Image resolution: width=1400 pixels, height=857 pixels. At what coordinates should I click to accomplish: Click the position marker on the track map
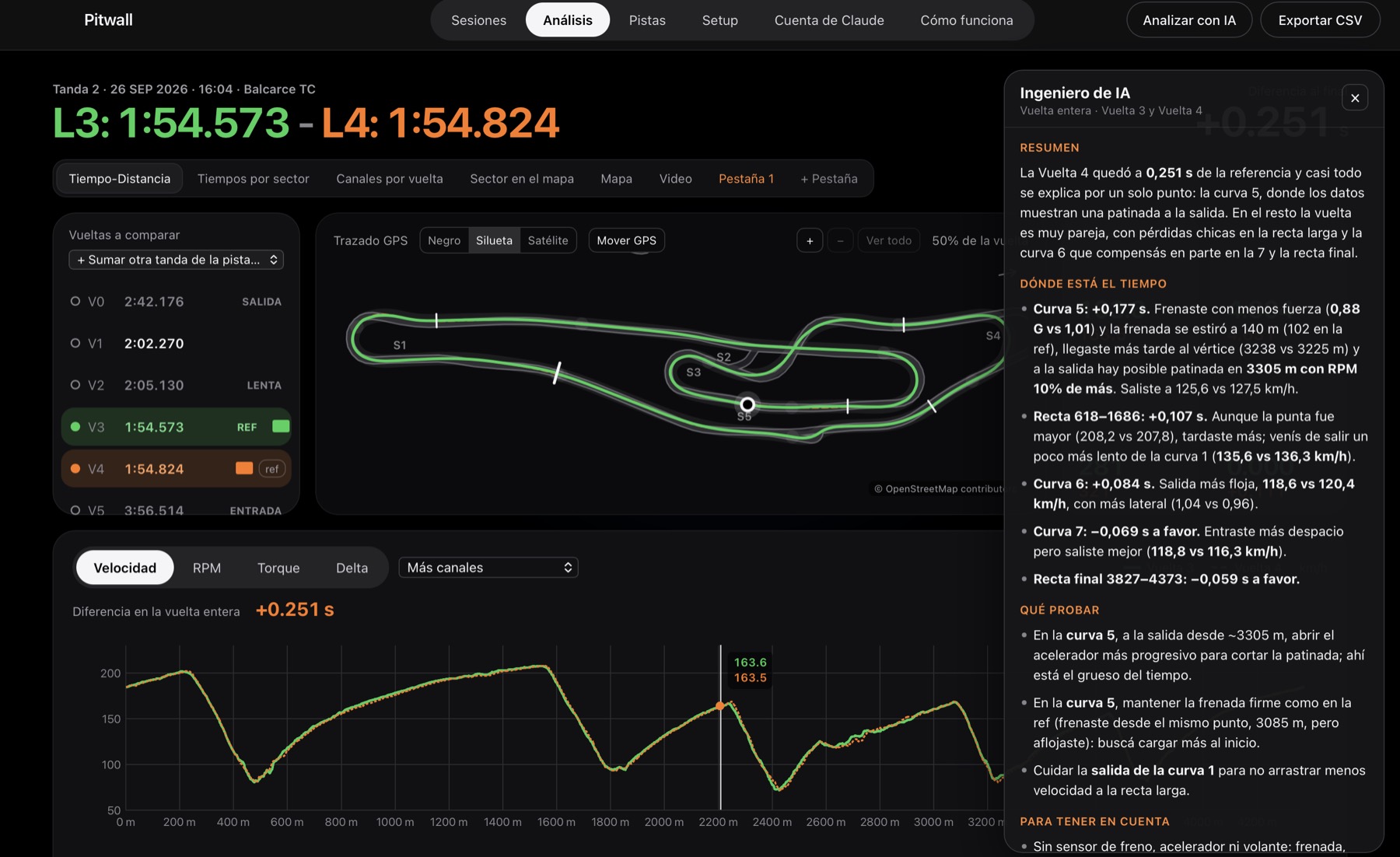click(747, 404)
